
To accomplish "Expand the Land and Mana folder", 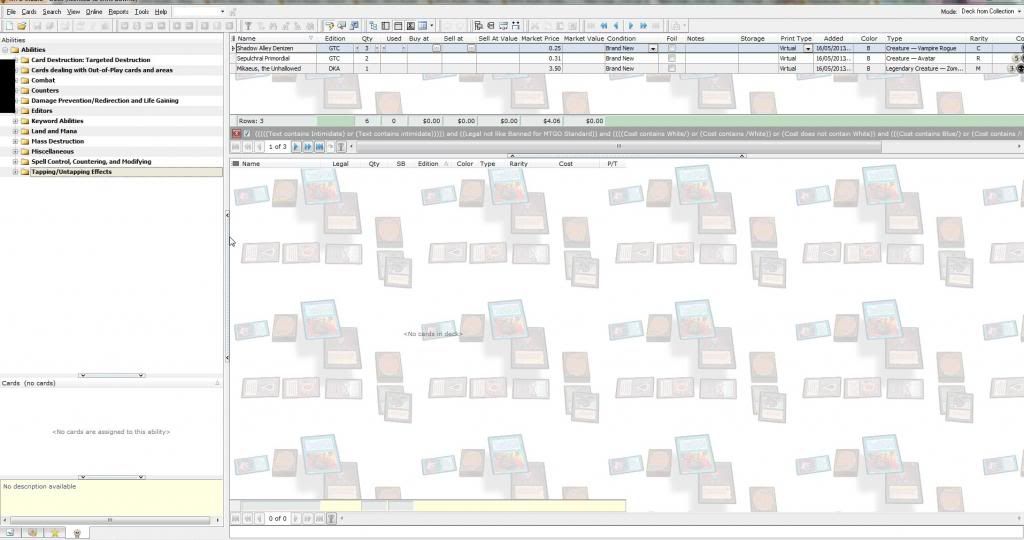I will 16,131.
